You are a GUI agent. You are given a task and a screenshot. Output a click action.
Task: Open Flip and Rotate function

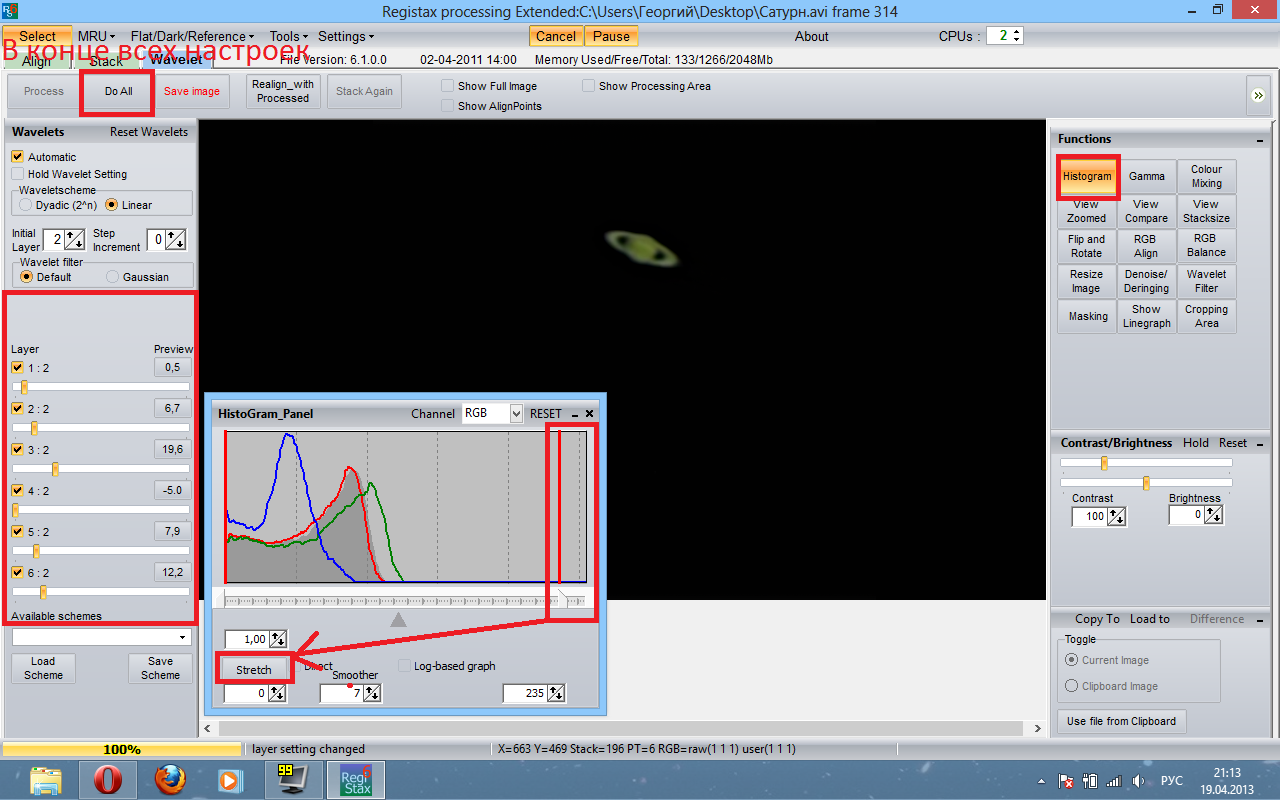pyautogui.click(x=1087, y=246)
